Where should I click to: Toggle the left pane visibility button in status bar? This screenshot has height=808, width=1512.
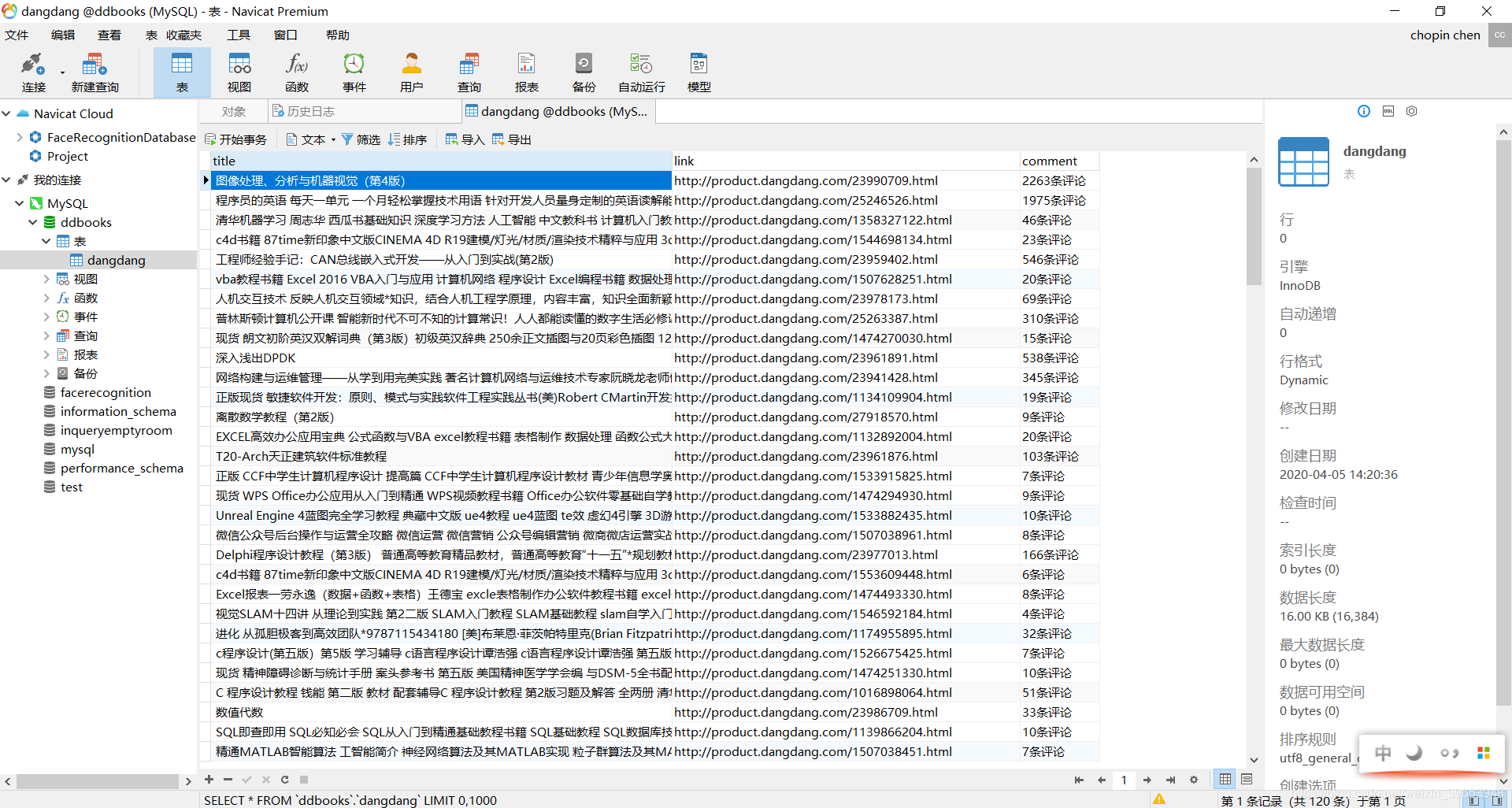click(x=1474, y=800)
